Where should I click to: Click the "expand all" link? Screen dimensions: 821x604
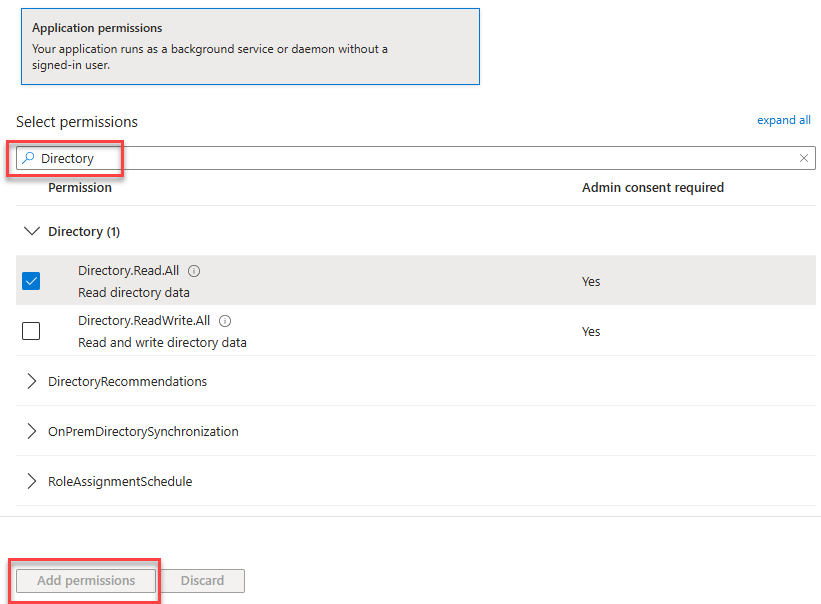783,120
